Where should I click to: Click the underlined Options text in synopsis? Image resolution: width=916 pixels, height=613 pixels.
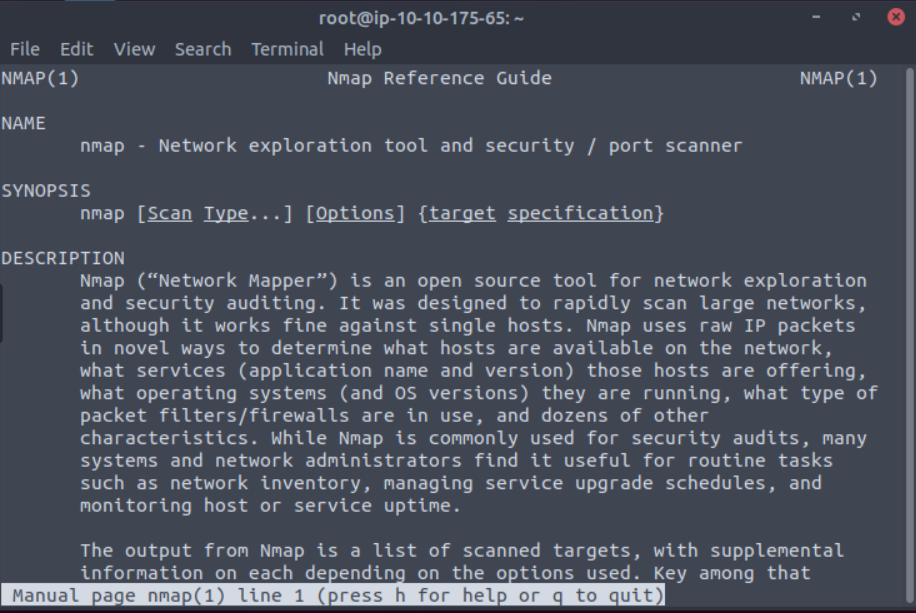[x=355, y=214]
